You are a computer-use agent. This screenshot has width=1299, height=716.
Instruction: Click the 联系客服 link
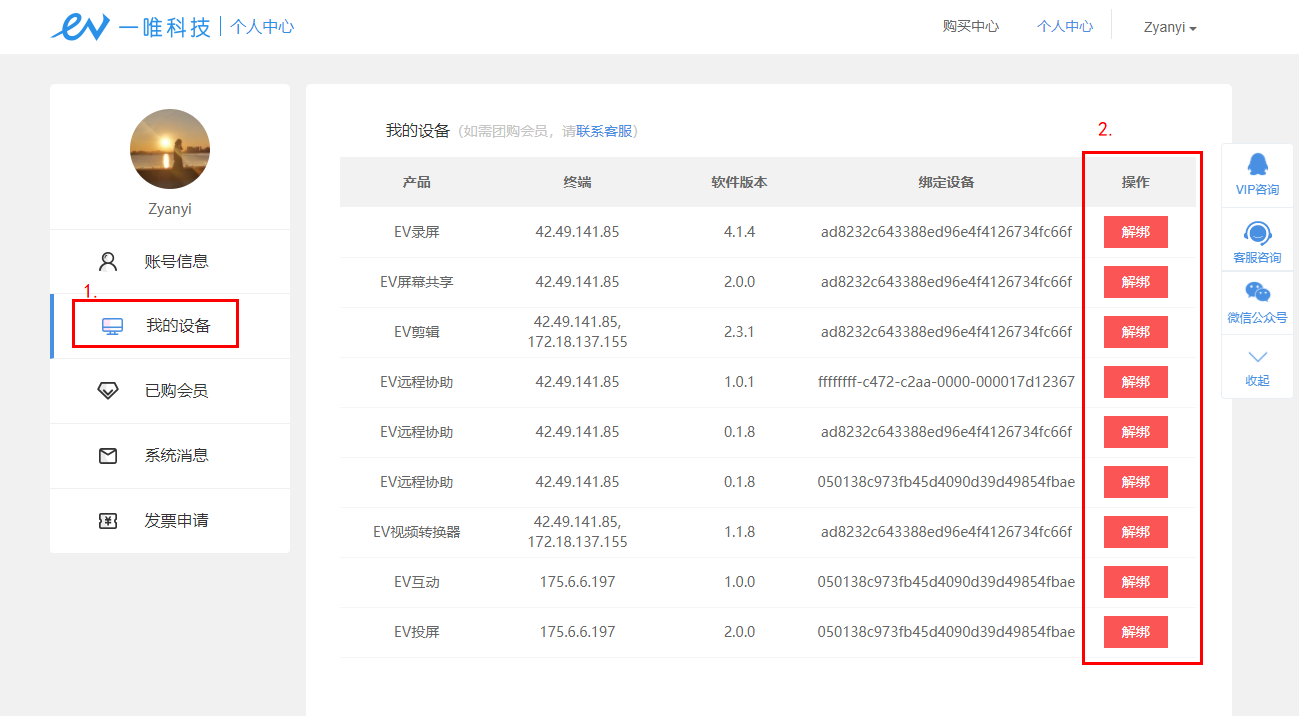(604, 131)
